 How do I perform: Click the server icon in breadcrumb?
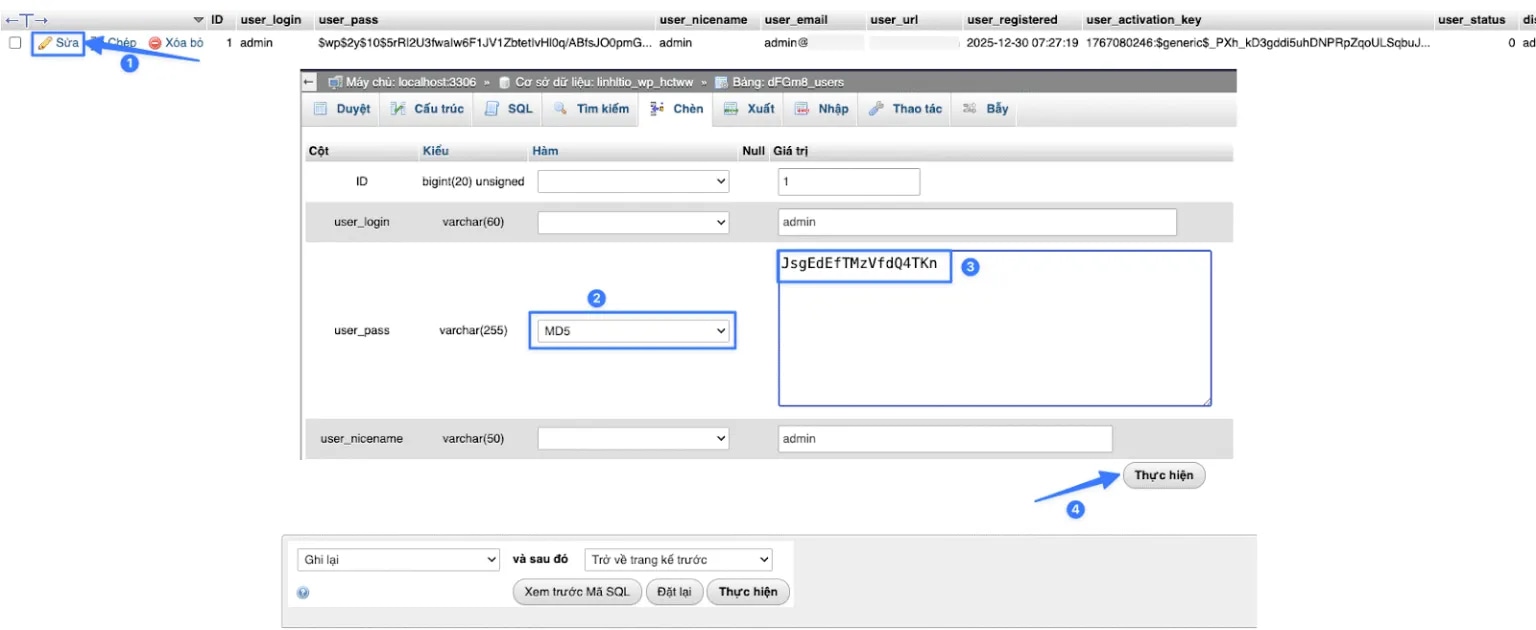pos(335,82)
